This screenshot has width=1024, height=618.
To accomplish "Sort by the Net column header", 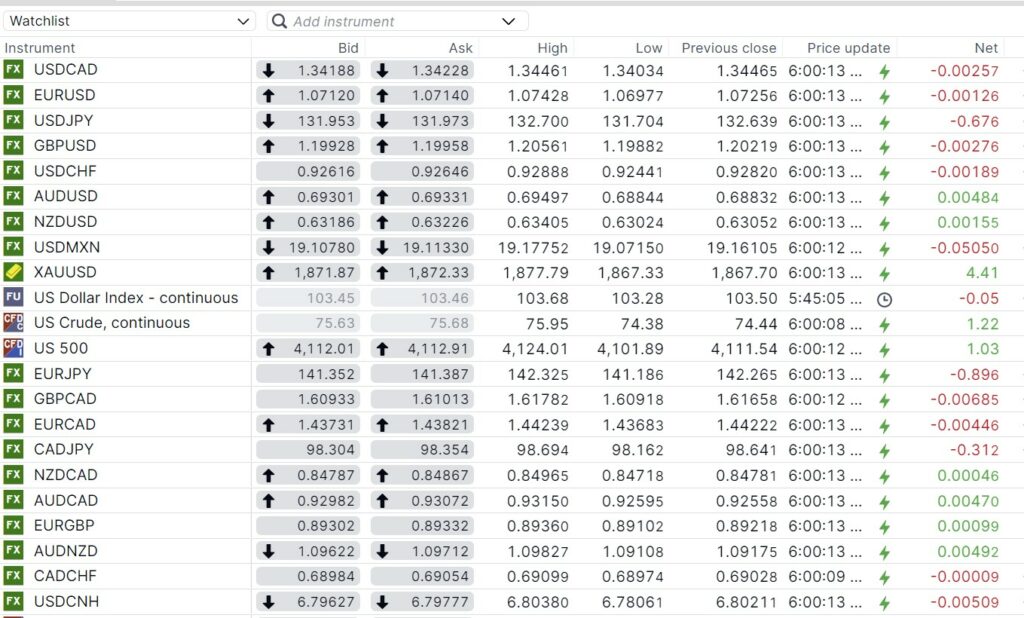I will coord(985,47).
